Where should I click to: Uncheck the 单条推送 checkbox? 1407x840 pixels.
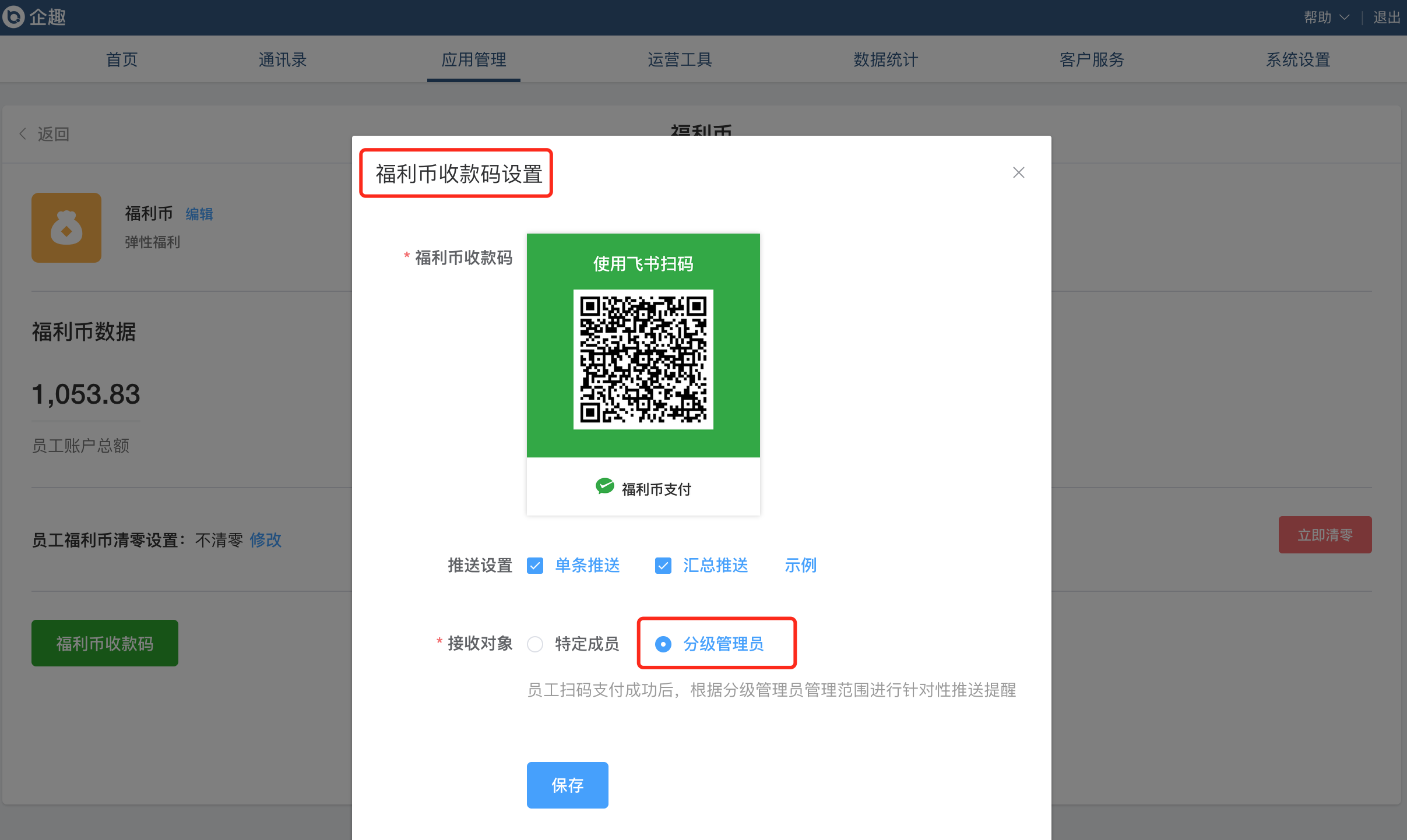tap(535, 566)
